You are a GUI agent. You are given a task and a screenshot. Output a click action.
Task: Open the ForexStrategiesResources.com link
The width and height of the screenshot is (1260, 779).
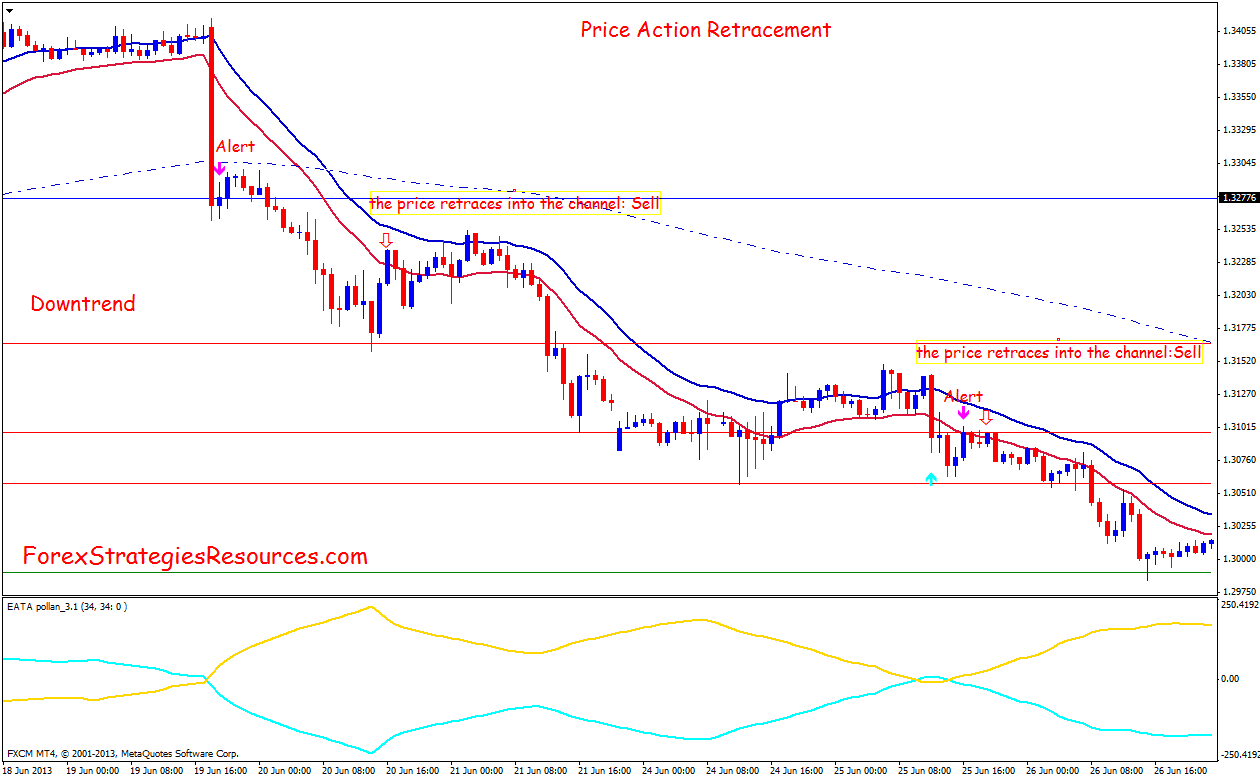tap(195, 556)
